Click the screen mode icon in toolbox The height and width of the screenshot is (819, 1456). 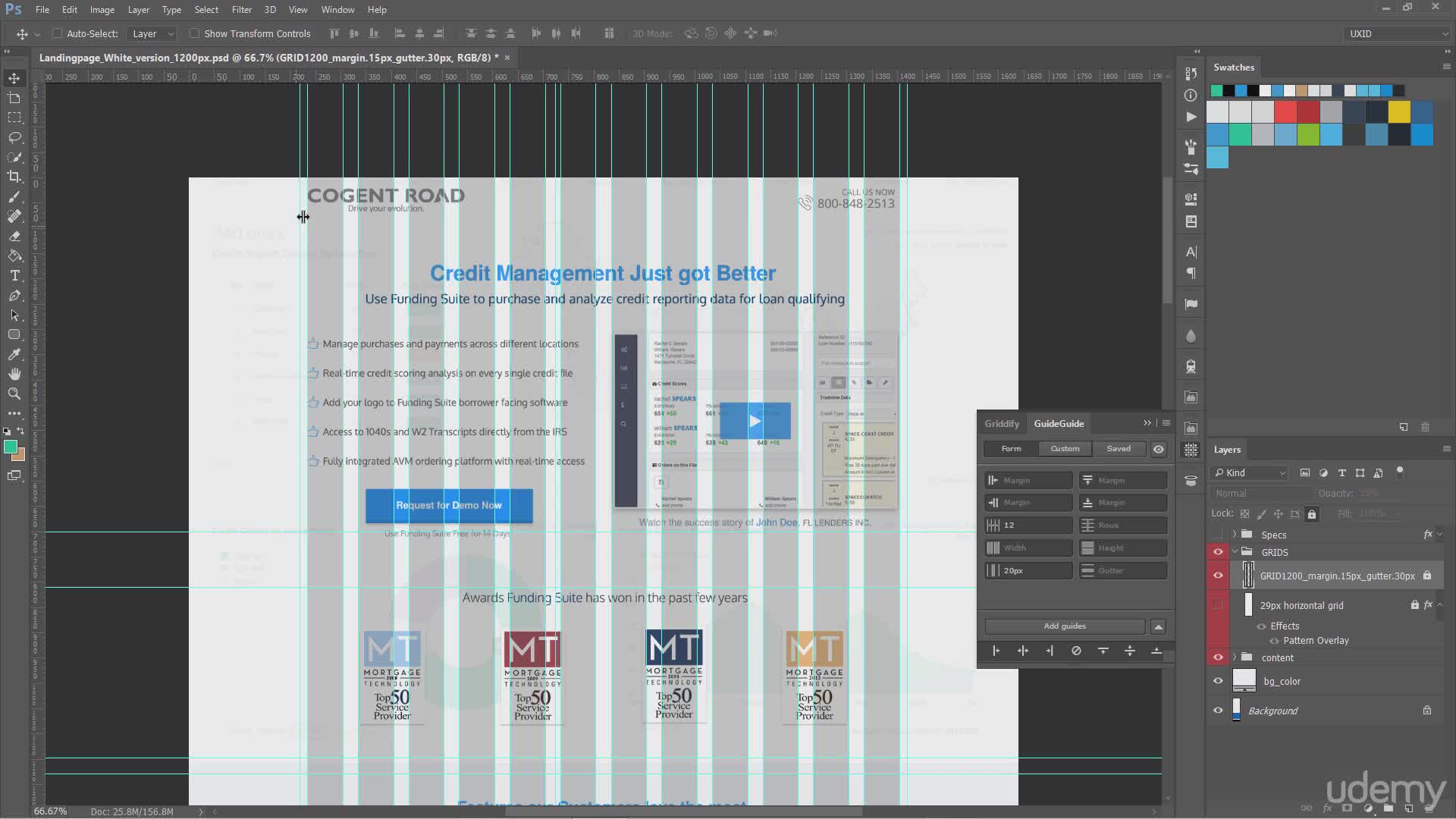pyautogui.click(x=14, y=475)
